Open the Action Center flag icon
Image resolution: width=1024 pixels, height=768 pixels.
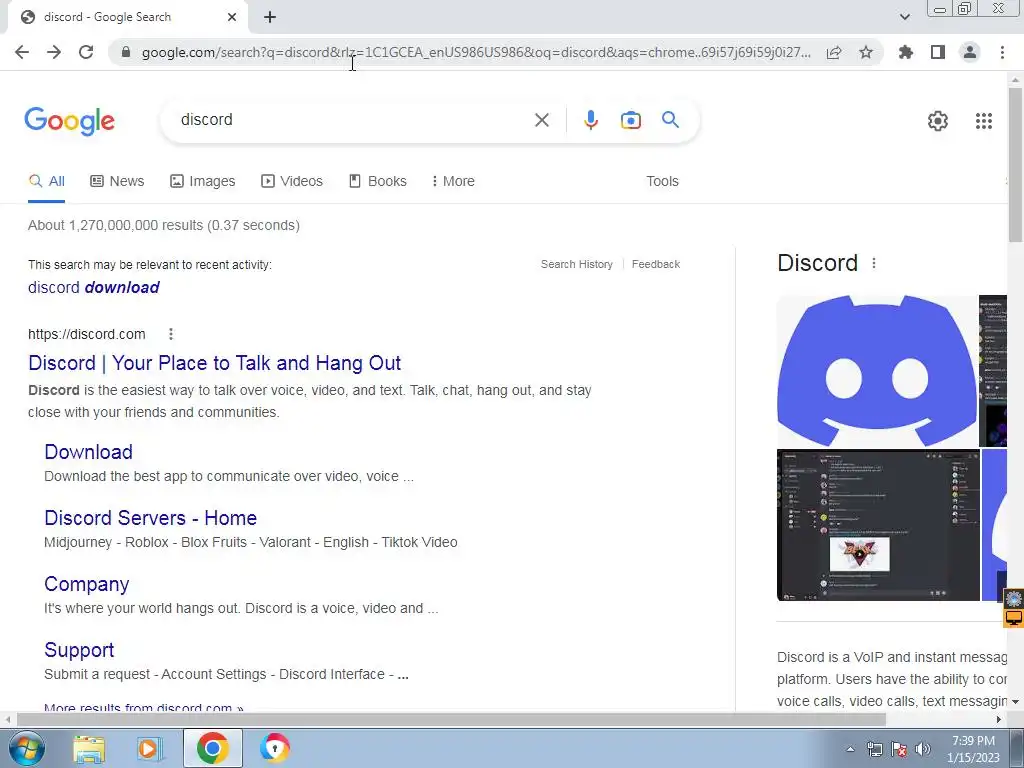click(x=899, y=749)
